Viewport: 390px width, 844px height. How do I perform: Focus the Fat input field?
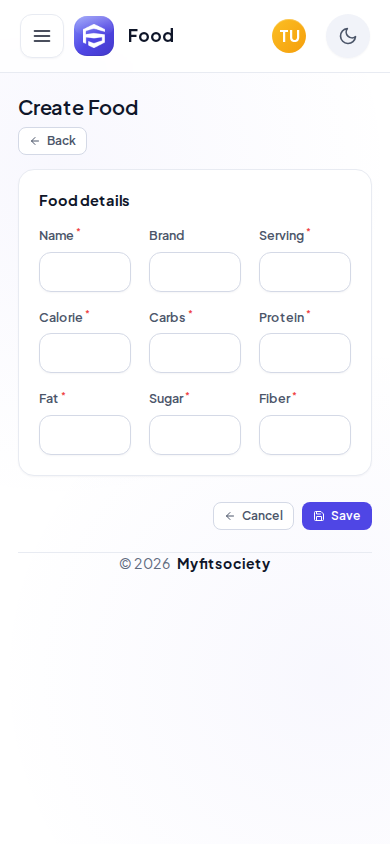(85, 435)
